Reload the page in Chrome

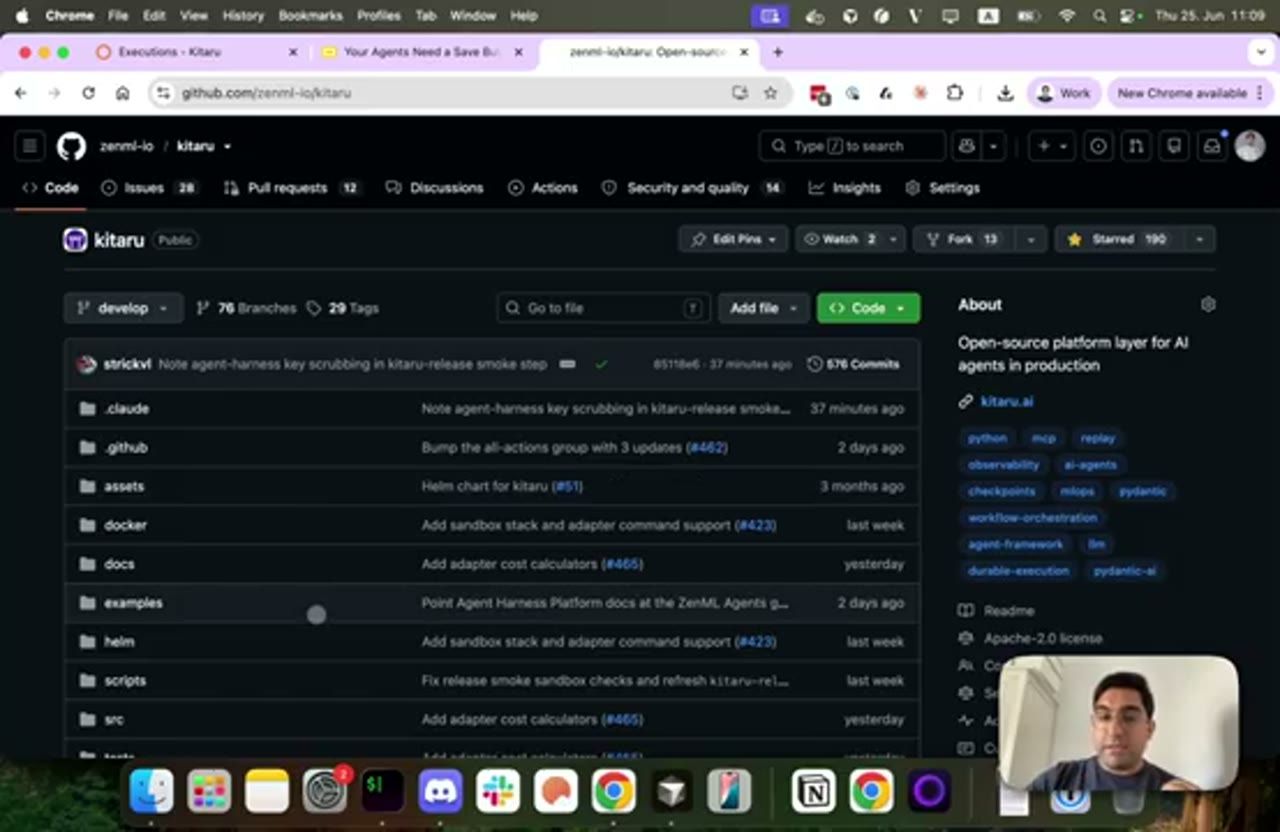pyautogui.click(x=88, y=93)
